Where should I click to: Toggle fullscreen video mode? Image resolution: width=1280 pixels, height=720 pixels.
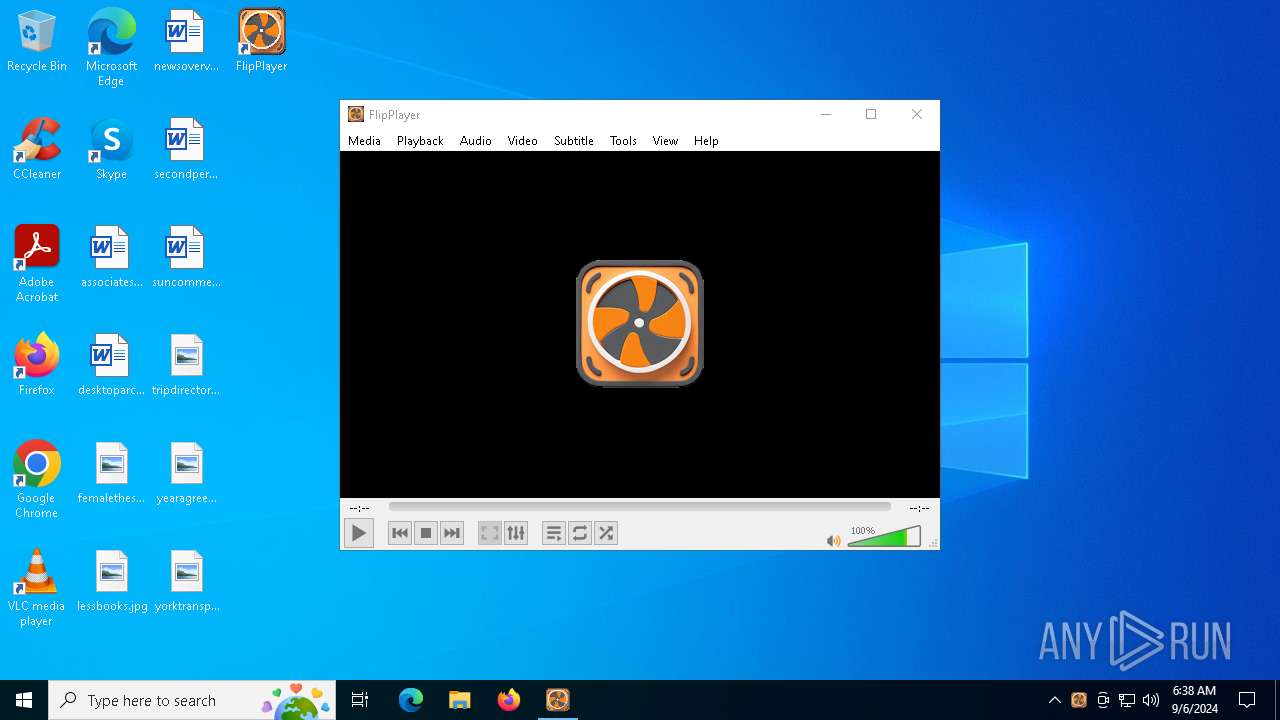(489, 533)
